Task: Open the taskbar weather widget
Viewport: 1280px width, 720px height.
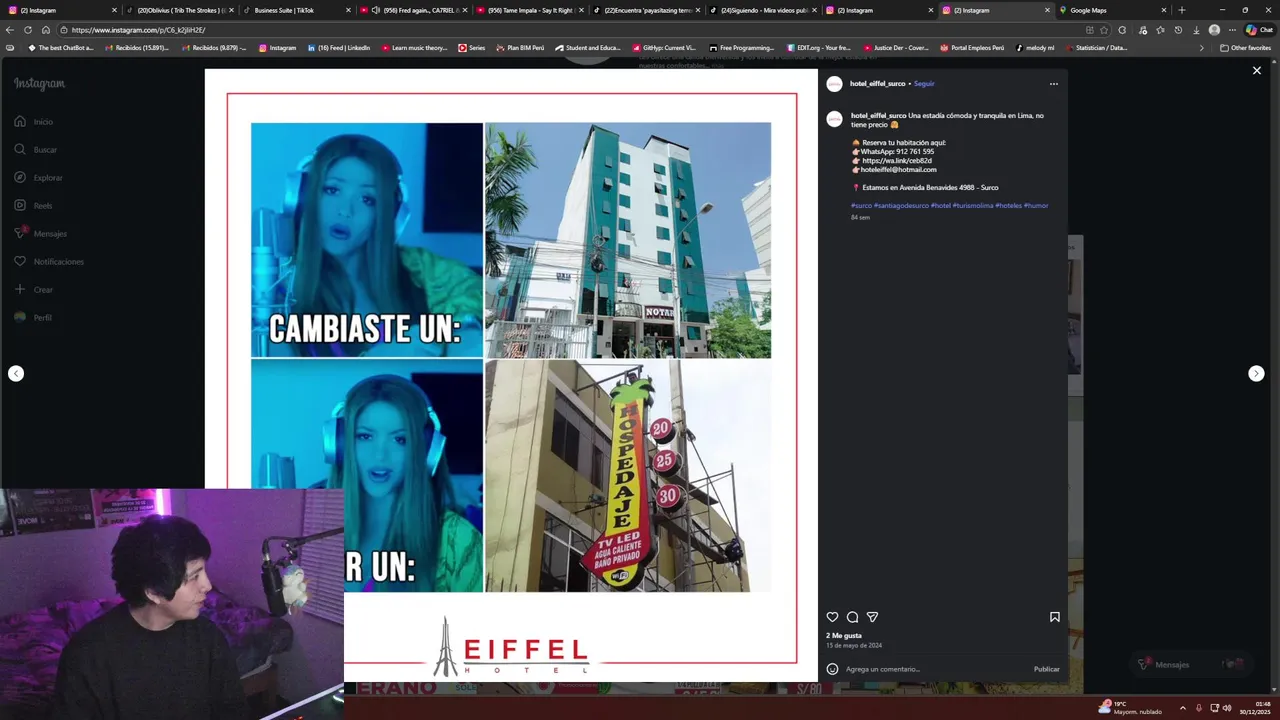Action: point(1130,707)
